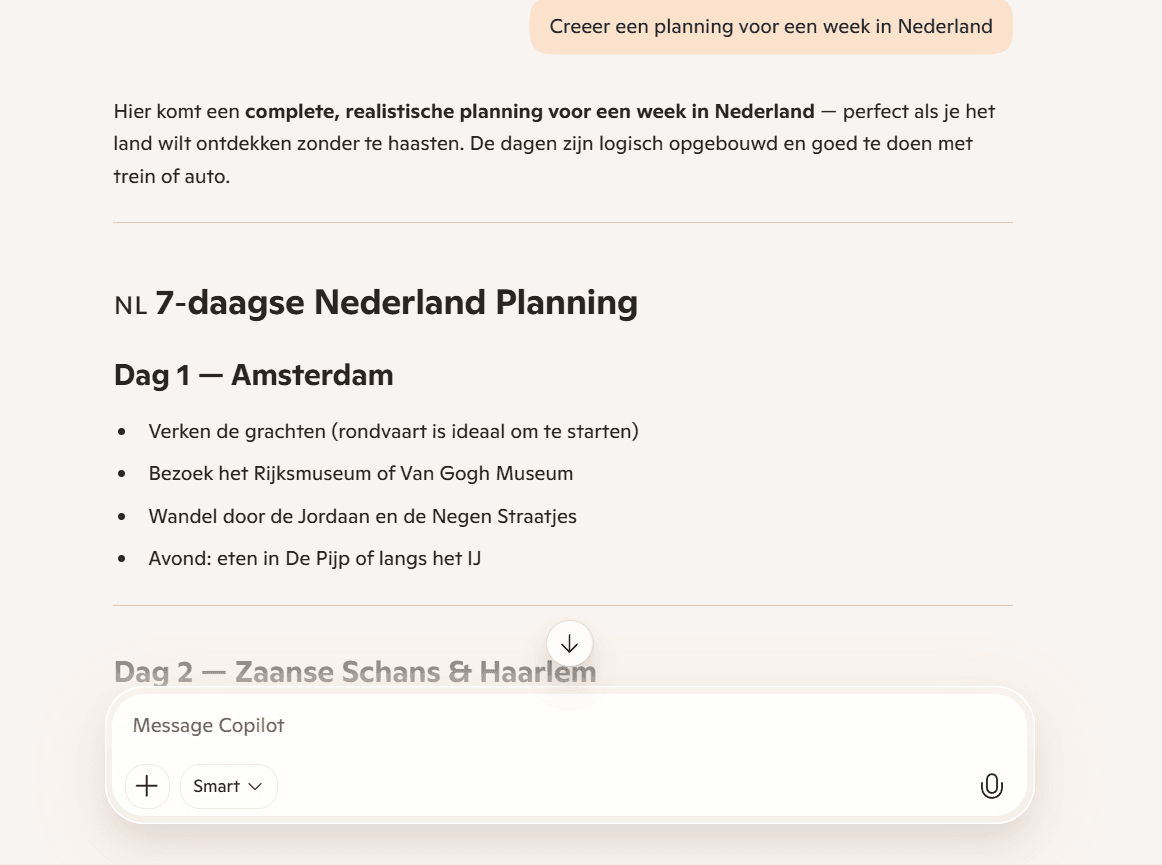Click the NL badge next to the heading

[130, 303]
